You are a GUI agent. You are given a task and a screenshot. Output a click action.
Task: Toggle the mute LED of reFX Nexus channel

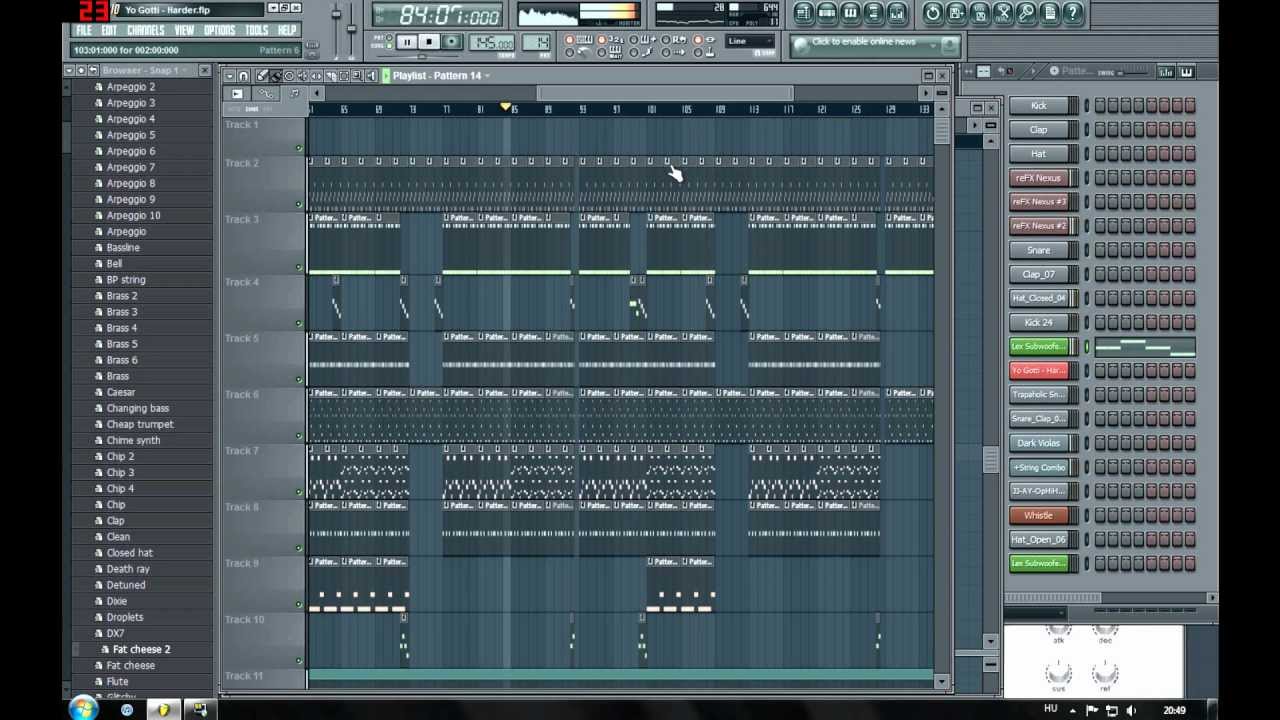tap(1087, 178)
